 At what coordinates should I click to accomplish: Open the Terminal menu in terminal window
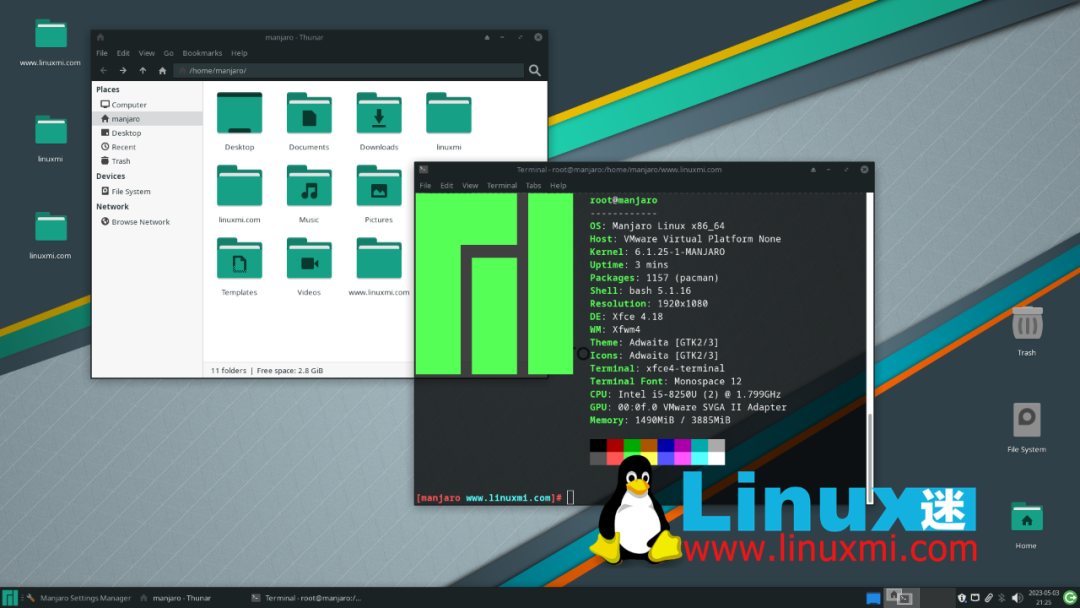click(501, 185)
